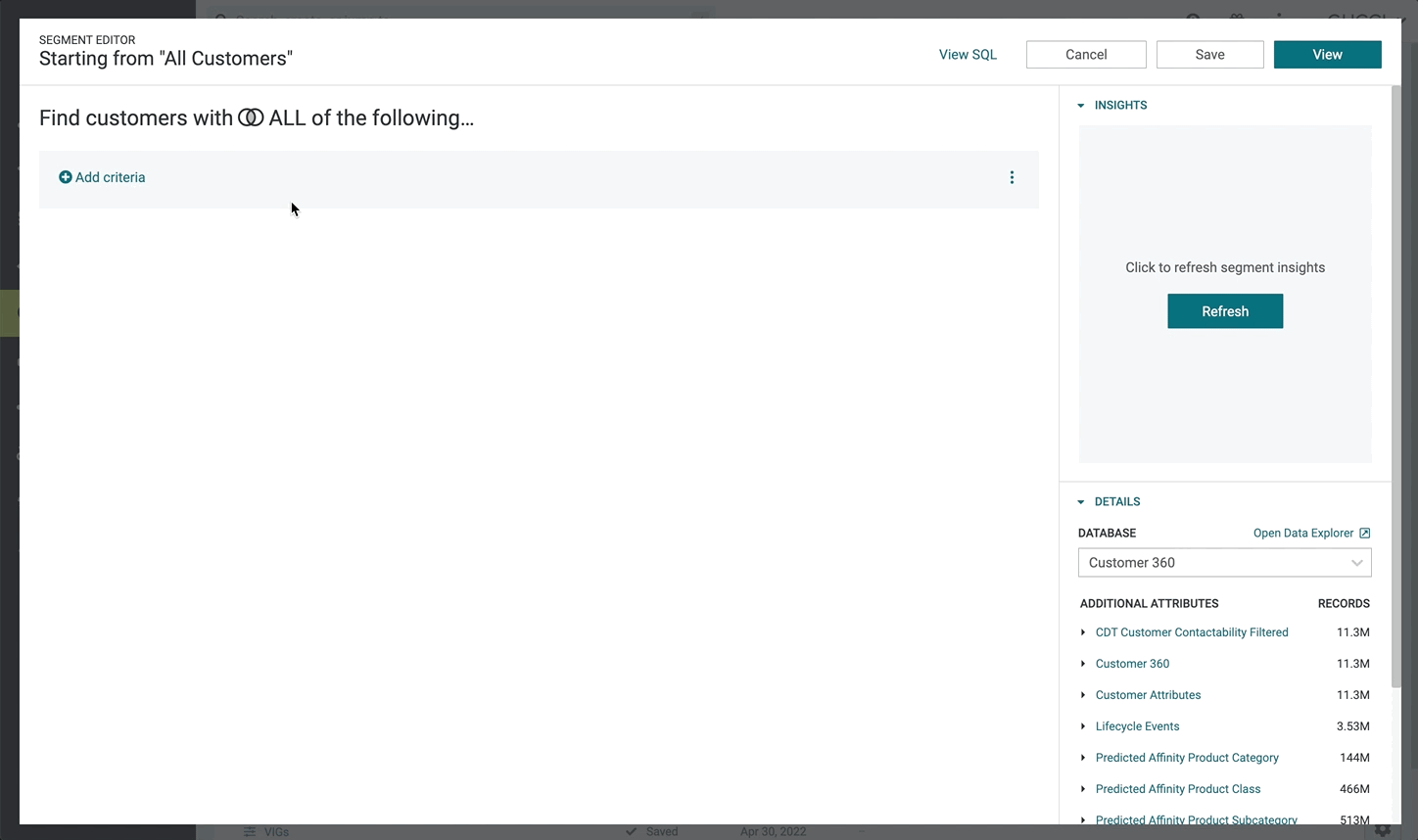Click Refresh to load segment insights

click(1224, 310)
